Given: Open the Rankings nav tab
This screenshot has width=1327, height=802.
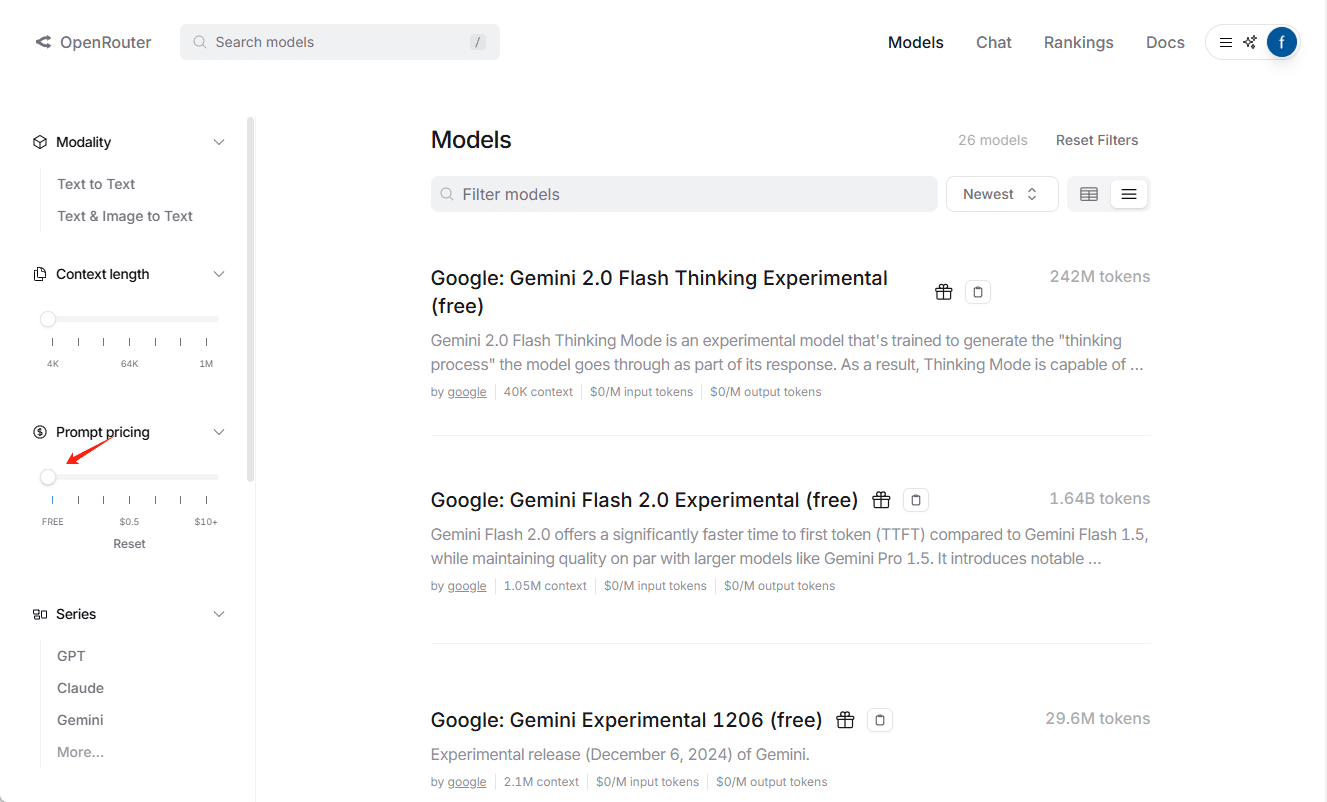Looking at the screenshot, I should pyautogui.click(x=1079, y=42).
